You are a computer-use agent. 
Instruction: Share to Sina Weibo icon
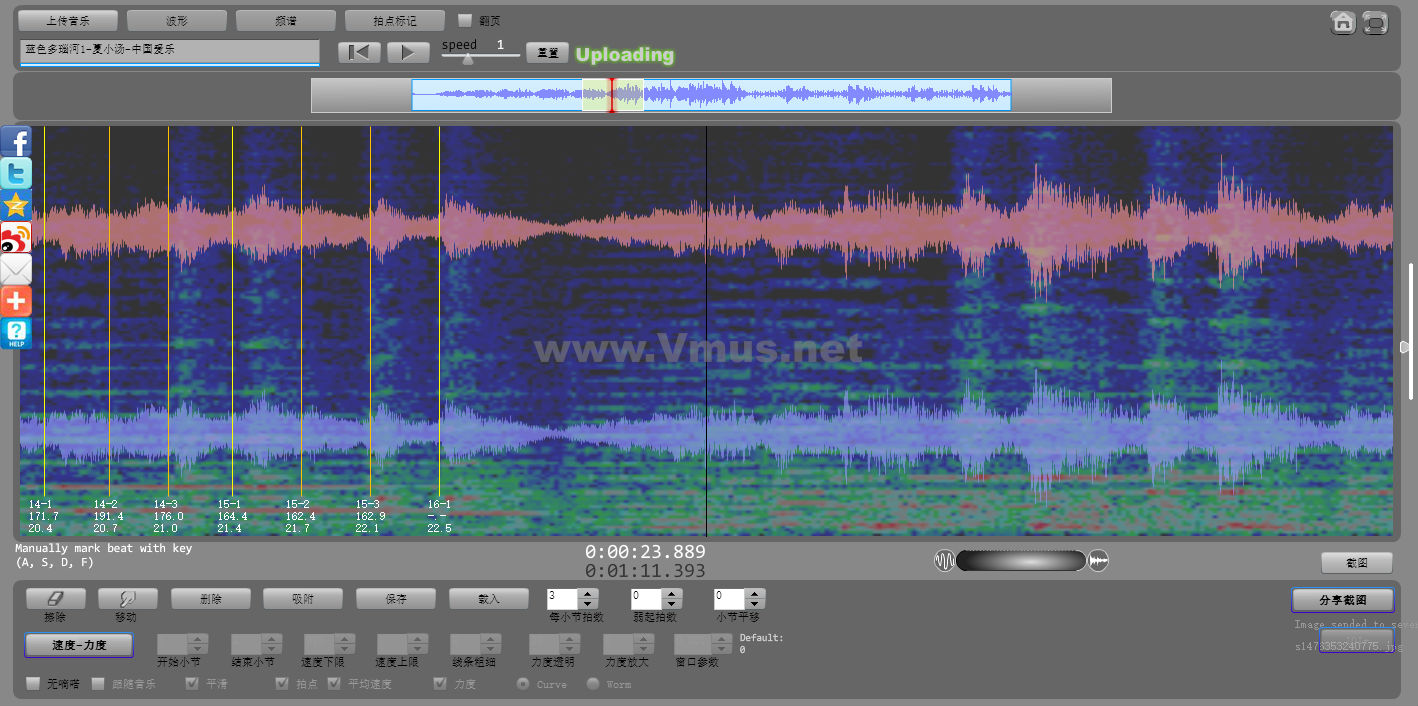point(16,237)
